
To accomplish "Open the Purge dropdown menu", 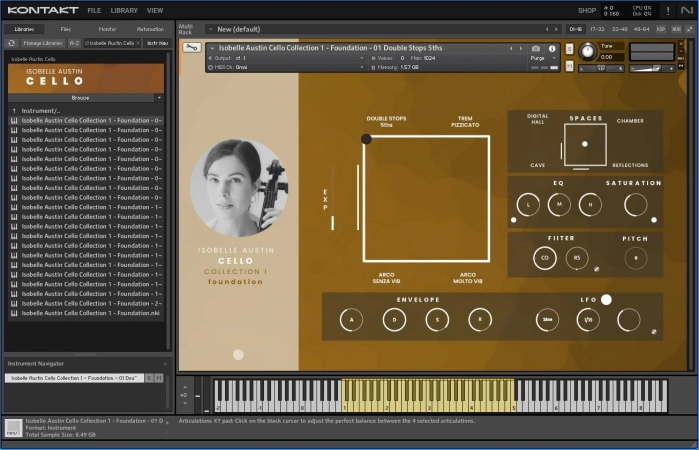I will click(x=541, y=58).
